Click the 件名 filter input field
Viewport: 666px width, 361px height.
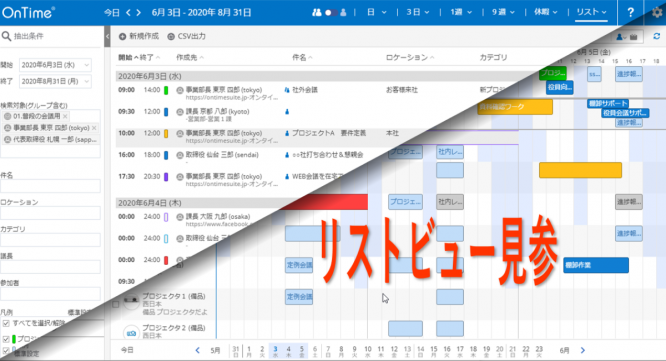[50, 186]
